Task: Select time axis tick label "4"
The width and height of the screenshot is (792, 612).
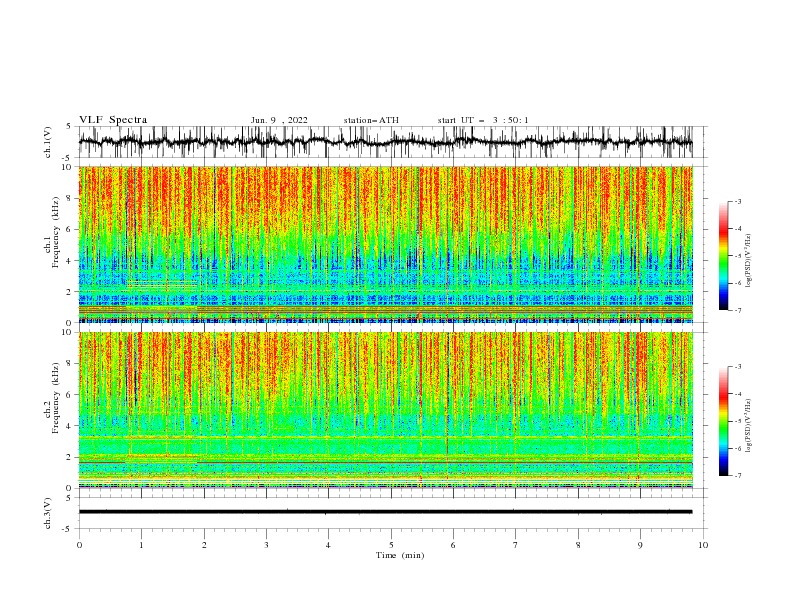Action: click(x=328, y=545)
